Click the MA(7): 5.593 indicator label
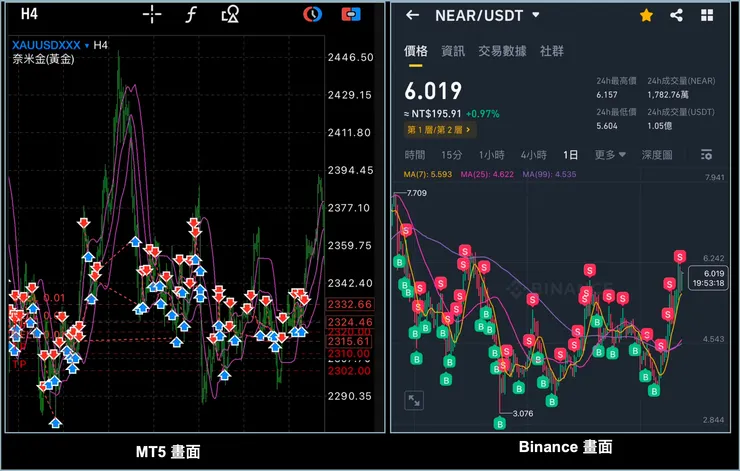Screen dimensions: 740x471 click(x=428, y=174)
